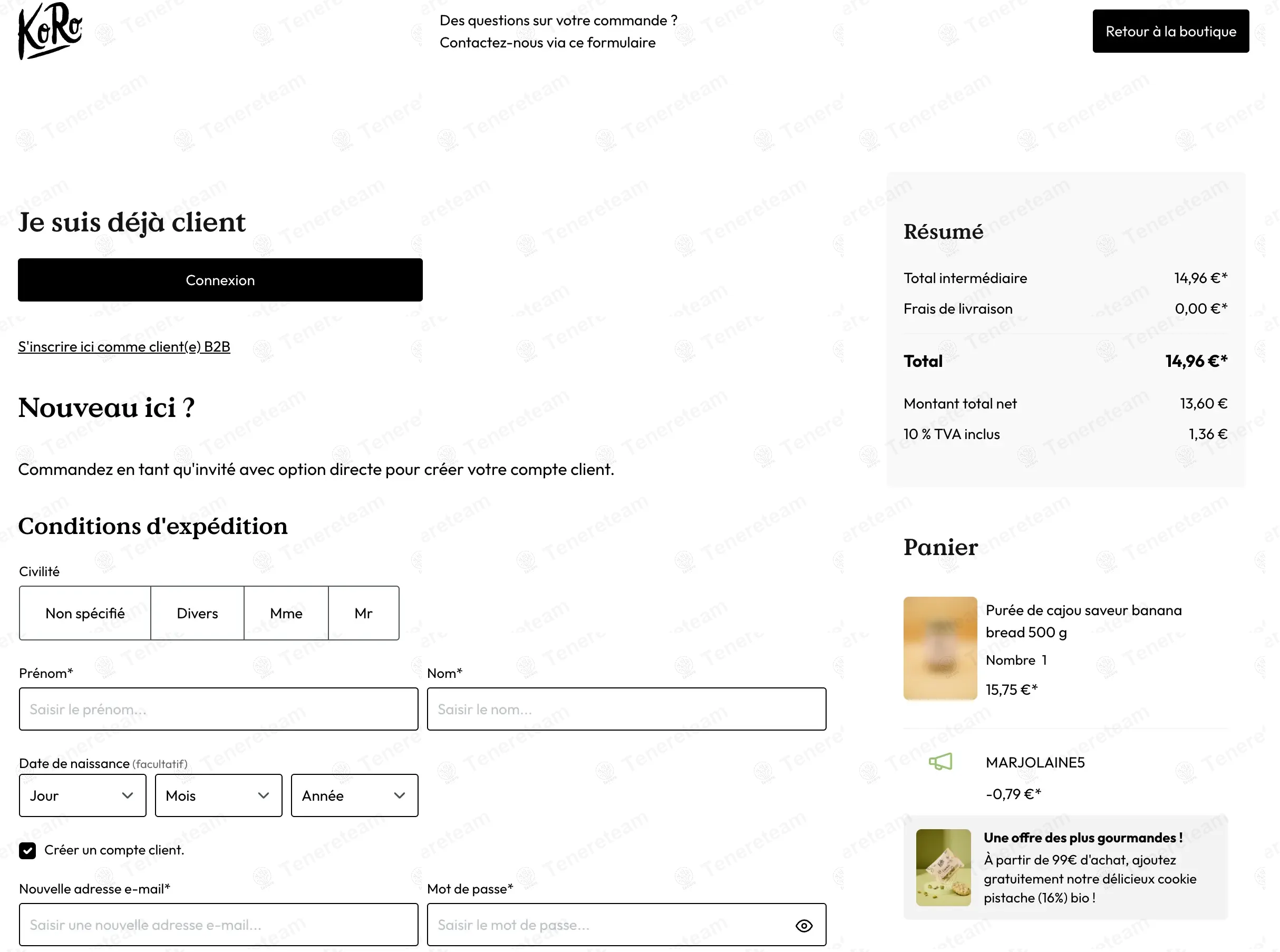The image size is (1280, 952).
Task: Click the cookie pistache offer thumbnail
Action: 944,868
